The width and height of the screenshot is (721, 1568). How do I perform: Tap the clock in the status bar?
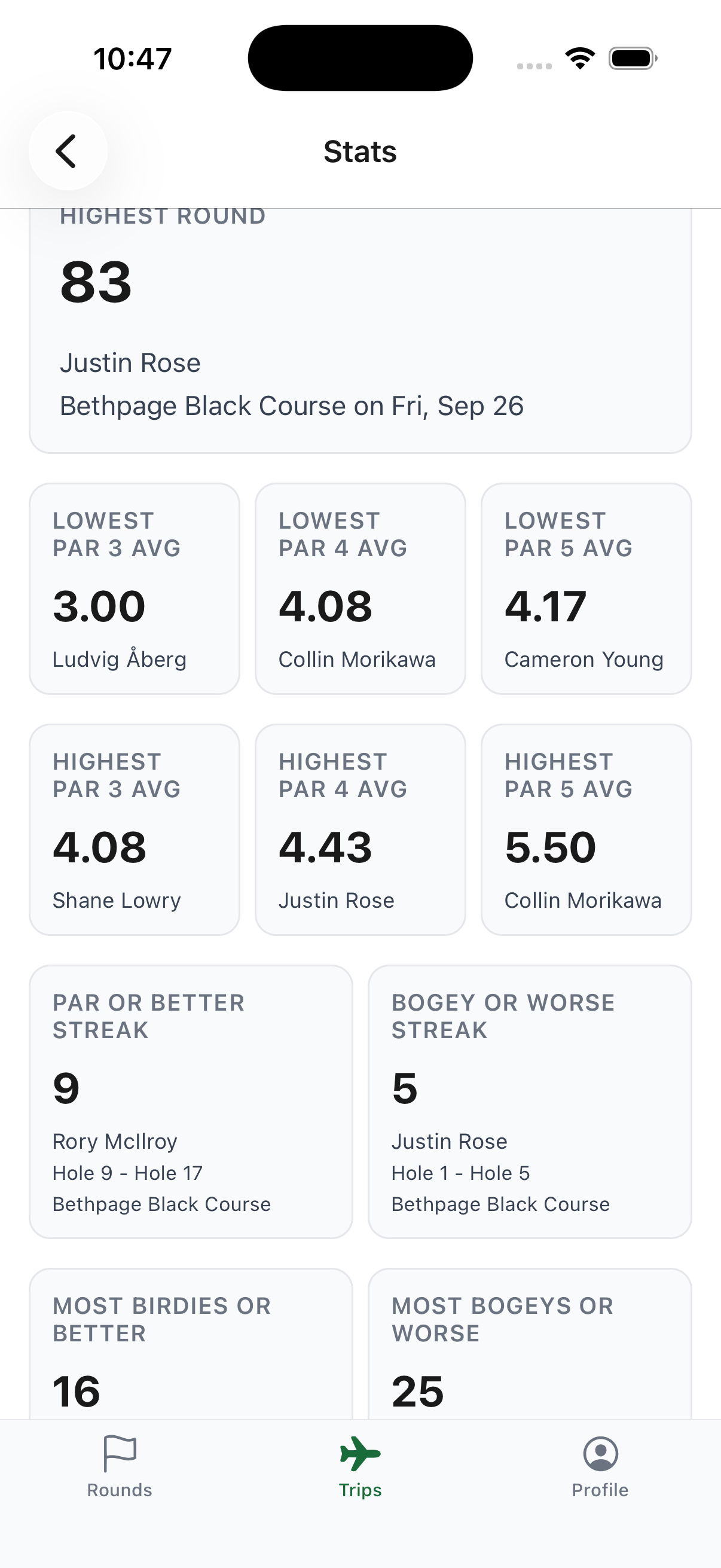[x=133, y=57]
